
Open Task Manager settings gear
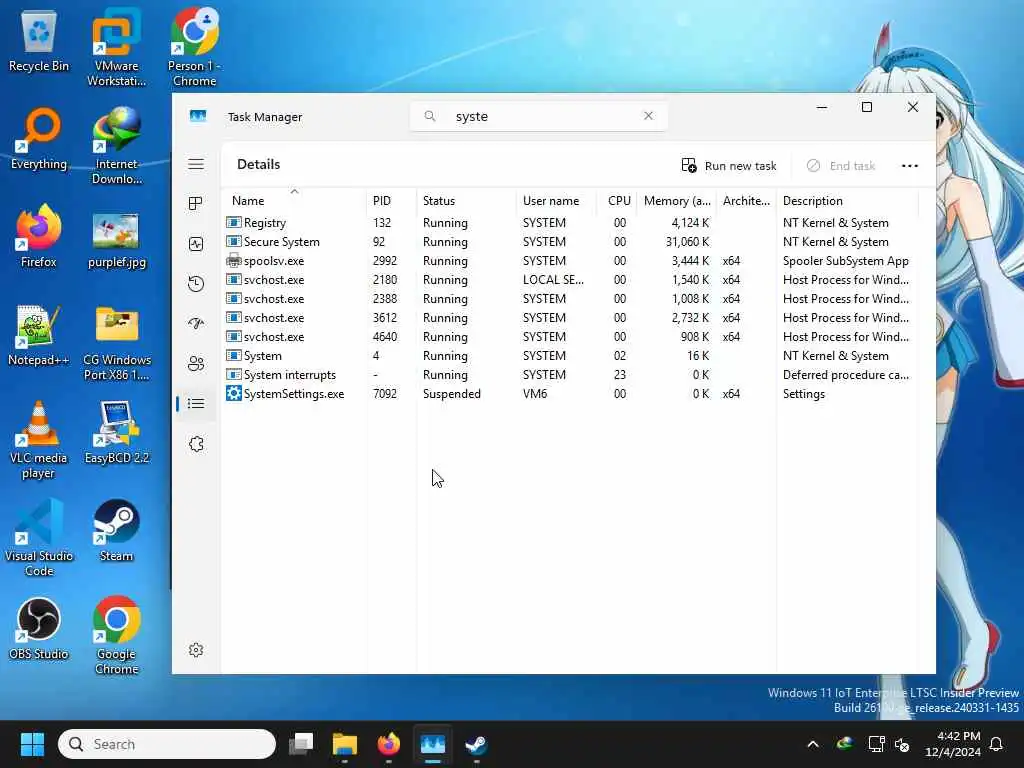(196, 650)
